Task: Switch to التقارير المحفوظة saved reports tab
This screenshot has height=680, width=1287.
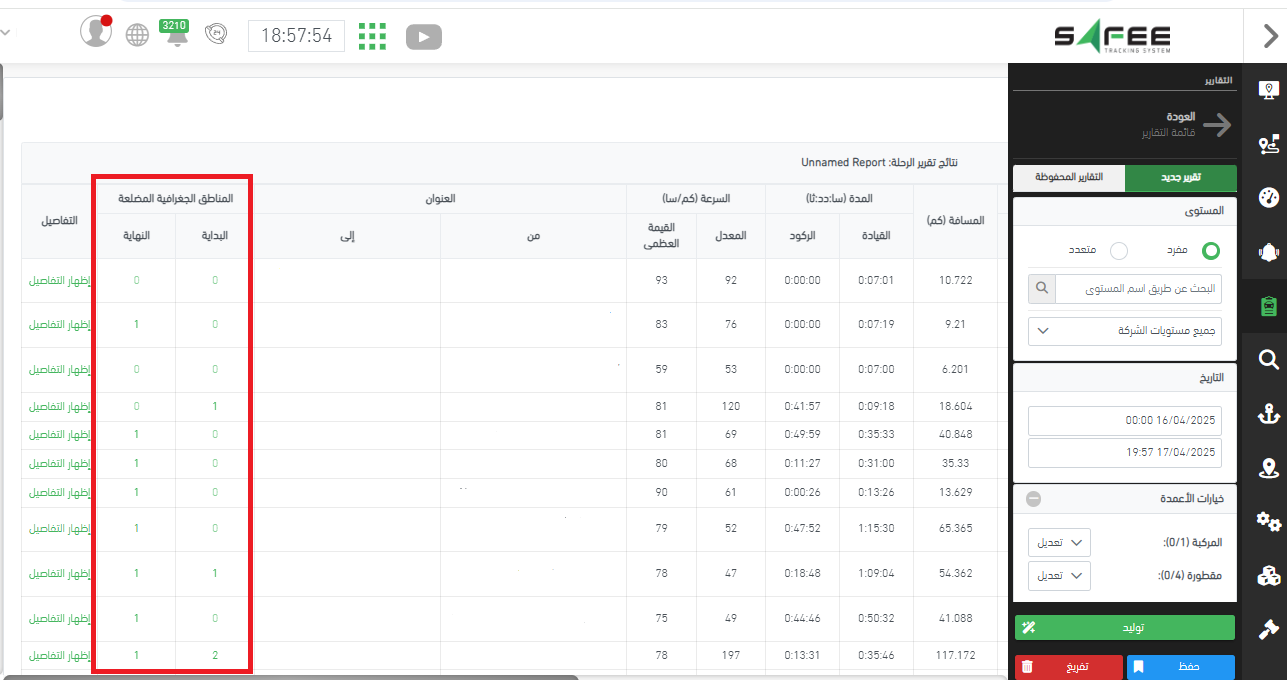Action: tap(1069, 178)
